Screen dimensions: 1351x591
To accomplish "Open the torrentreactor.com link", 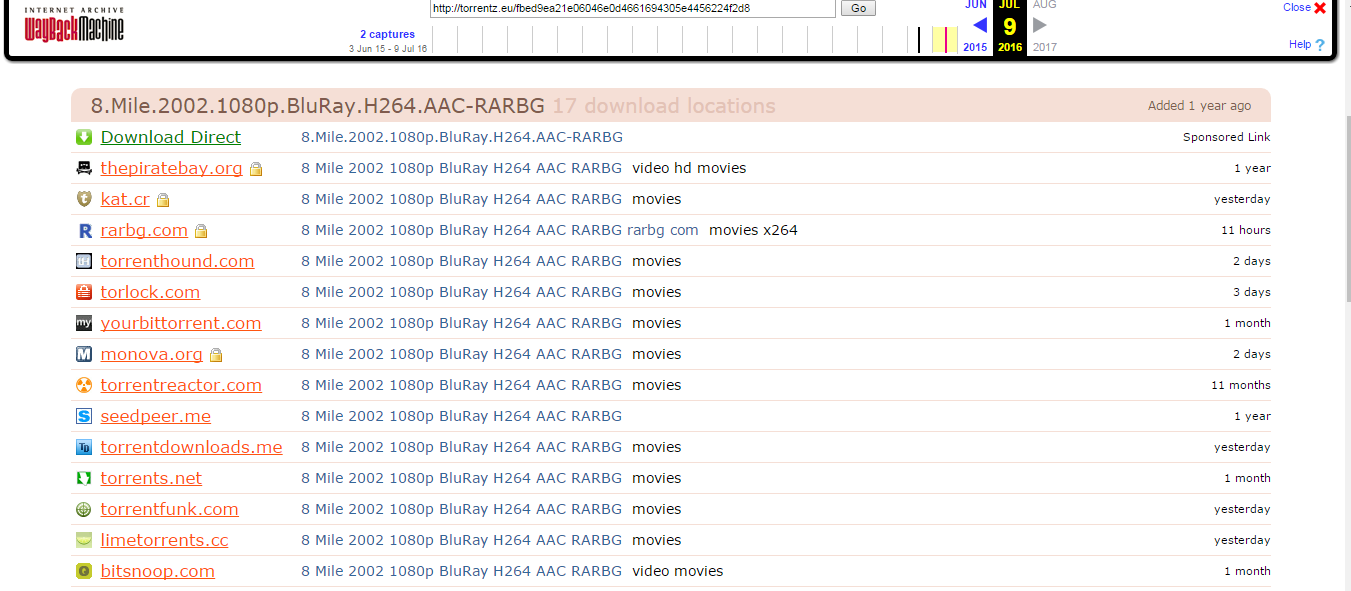I will pyautogui.click(x=181, y=385).
